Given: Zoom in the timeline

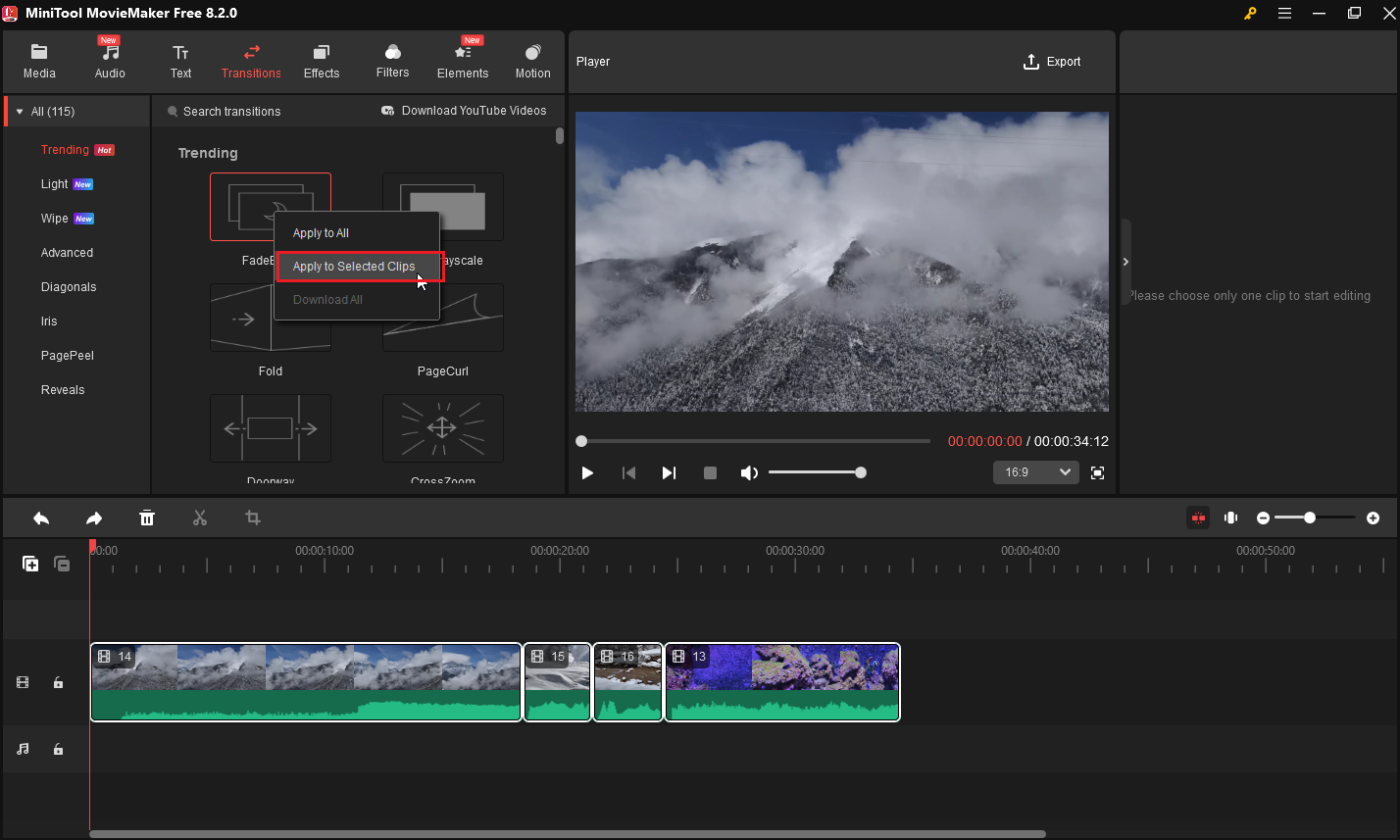Looking at the screenshot, I should click(1373, 518).
